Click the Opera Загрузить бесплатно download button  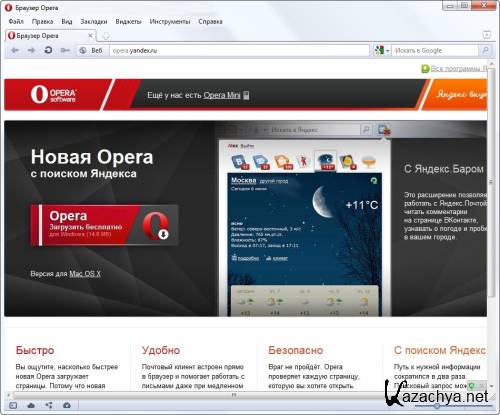click(x=104, y=225)
